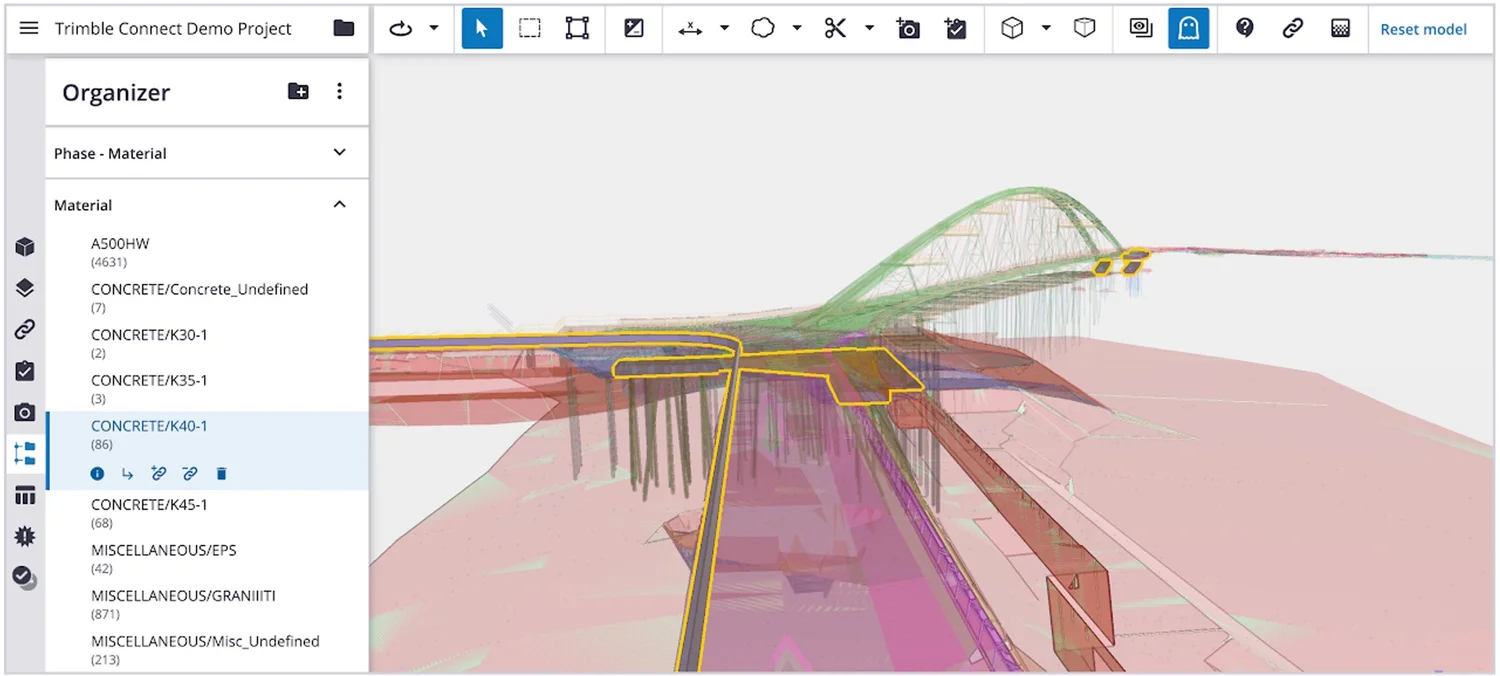Open the hamburger menu top left
Screen dimensions: 1500x676
[28, 28]
